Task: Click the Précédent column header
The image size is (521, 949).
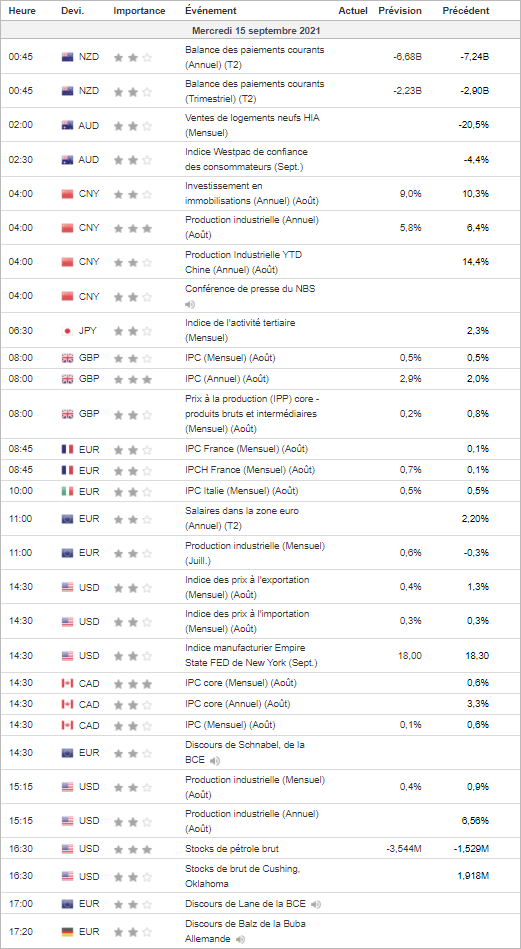Action: [x=466, y=11]
